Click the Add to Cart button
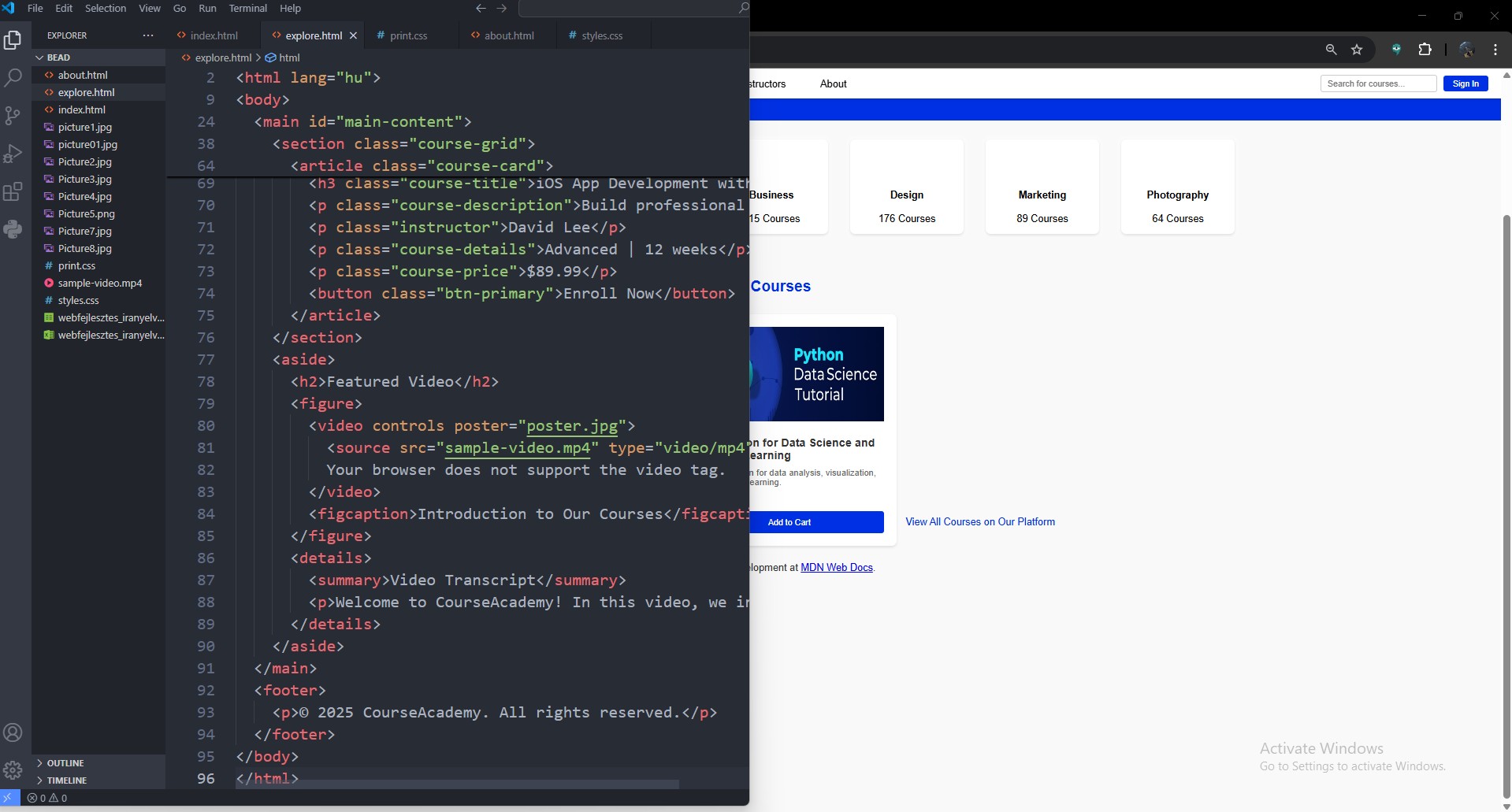 (816, 522)
